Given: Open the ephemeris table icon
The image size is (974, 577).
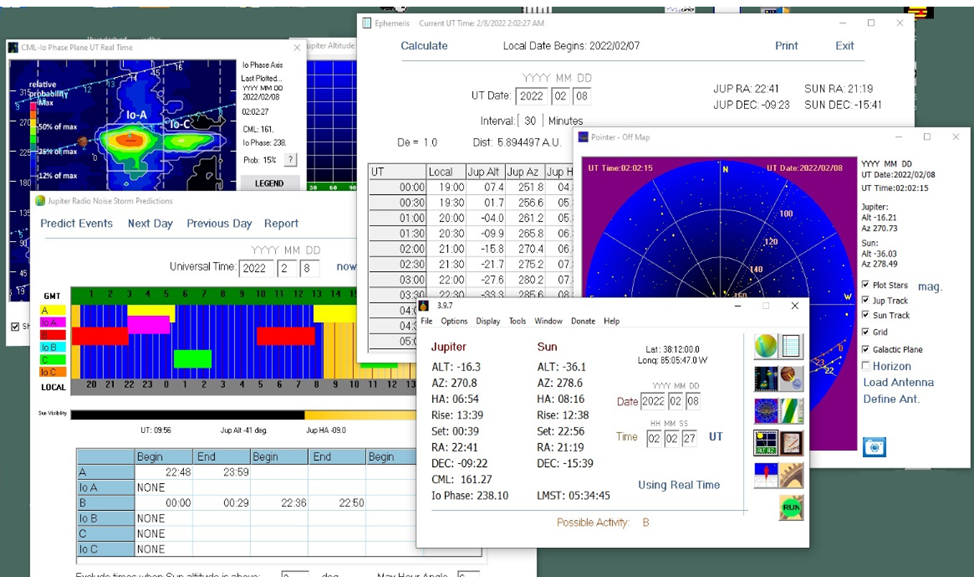Looking at the screenshot, I should click(x=791, y=346).
